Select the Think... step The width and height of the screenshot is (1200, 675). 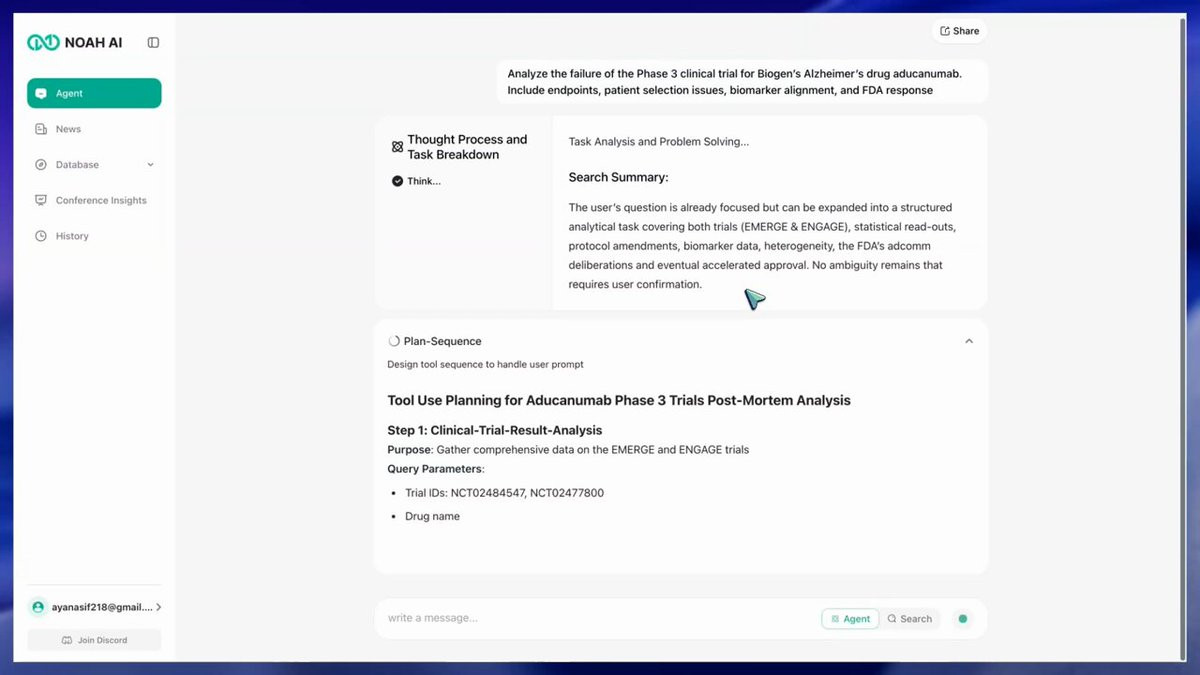pyautogui.click(x=424, y=181)
